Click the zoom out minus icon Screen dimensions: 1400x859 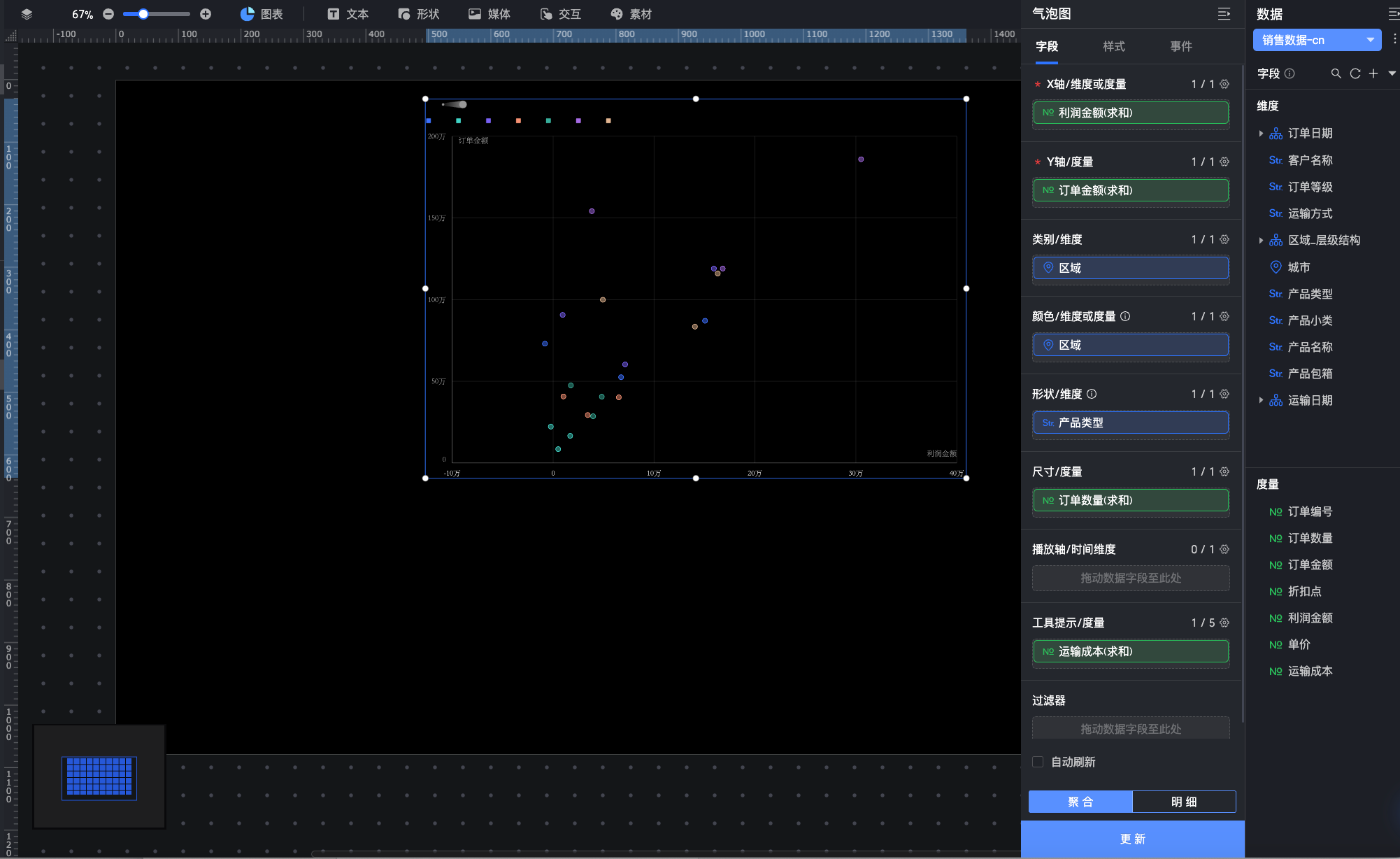[x=108, y=14]
